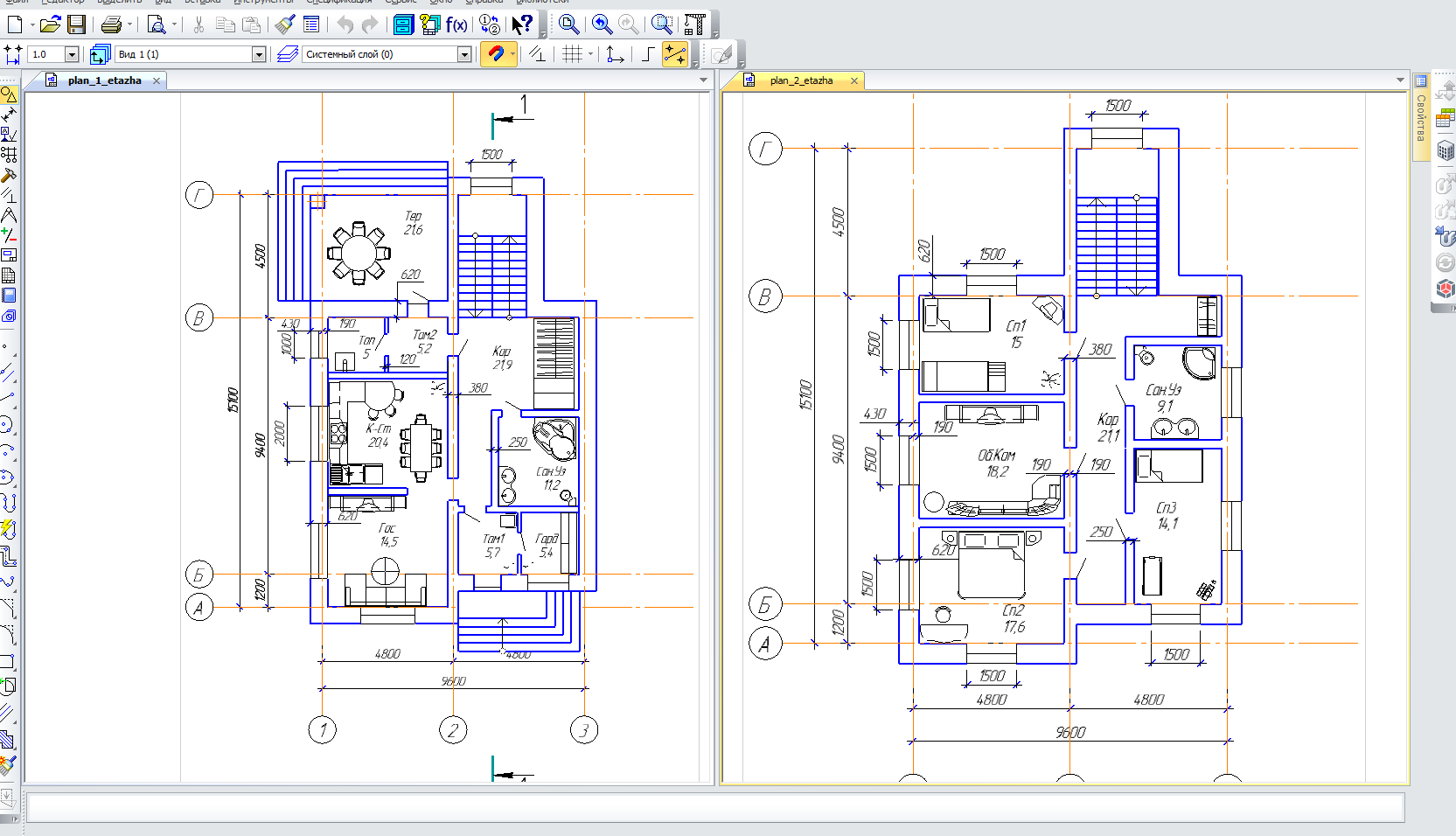Open the grid dropdown arrow
The width and height of the screenshot is (1456, 836).
[590, 54]
